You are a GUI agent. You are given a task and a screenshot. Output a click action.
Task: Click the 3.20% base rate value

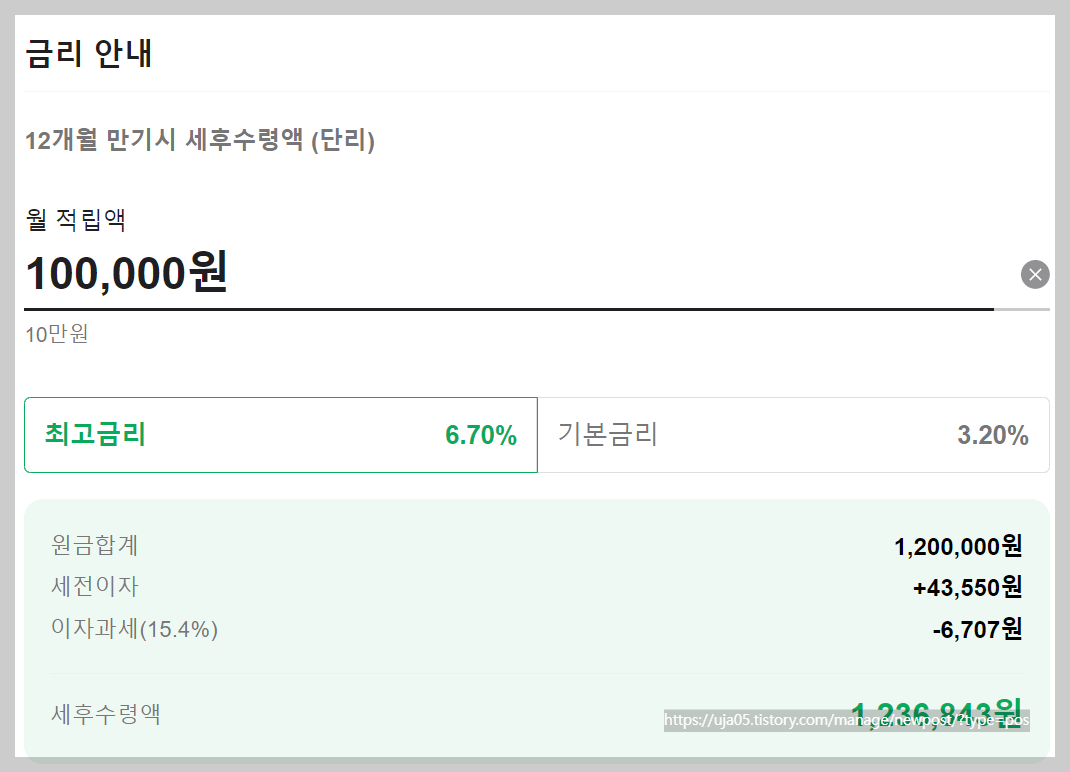995,435
